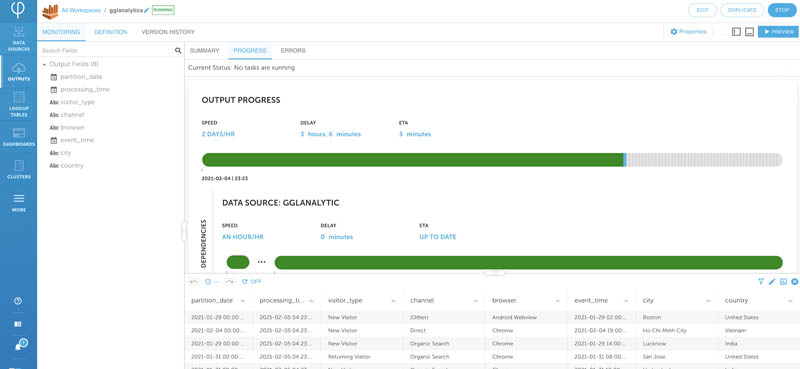Open the Version History tab

pos(168,32)
